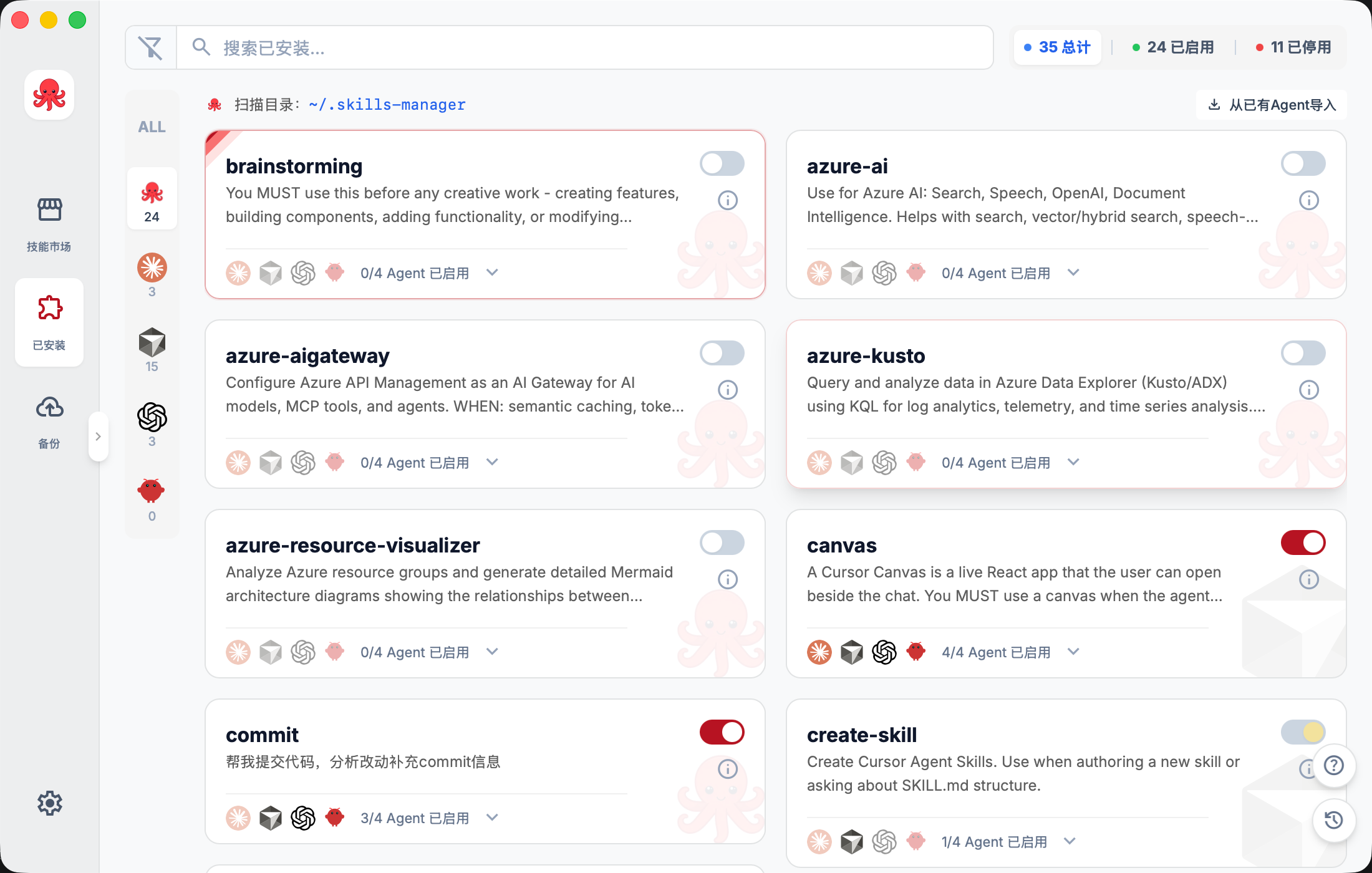Expand agent list on azure-aigateway card

coord(492,463)
